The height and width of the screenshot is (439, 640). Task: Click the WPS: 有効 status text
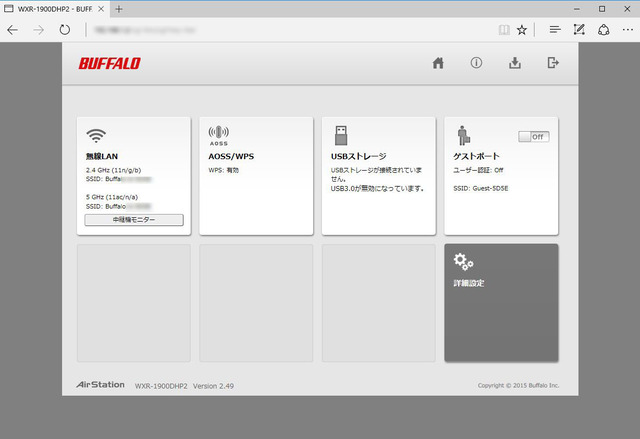point(223,170)
